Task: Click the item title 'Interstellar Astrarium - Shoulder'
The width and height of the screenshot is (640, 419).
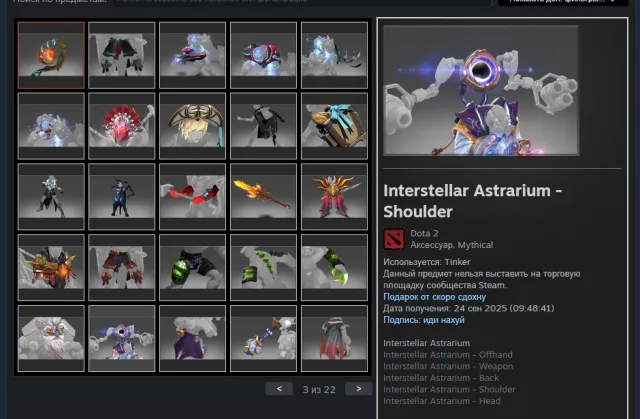Action: coord(473,201)
